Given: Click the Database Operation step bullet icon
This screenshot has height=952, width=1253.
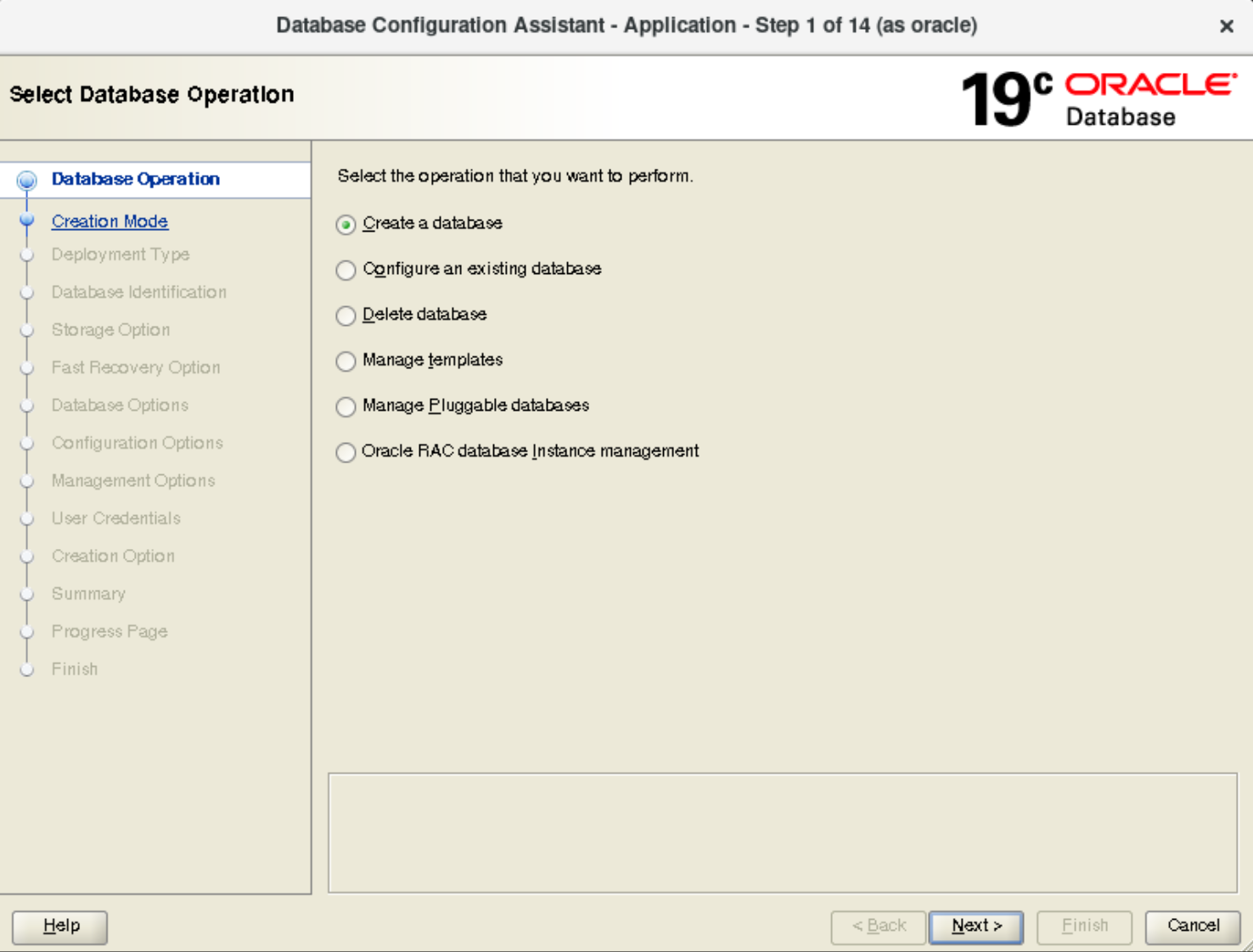Looking at the screenshot, I should pos(27,180).
